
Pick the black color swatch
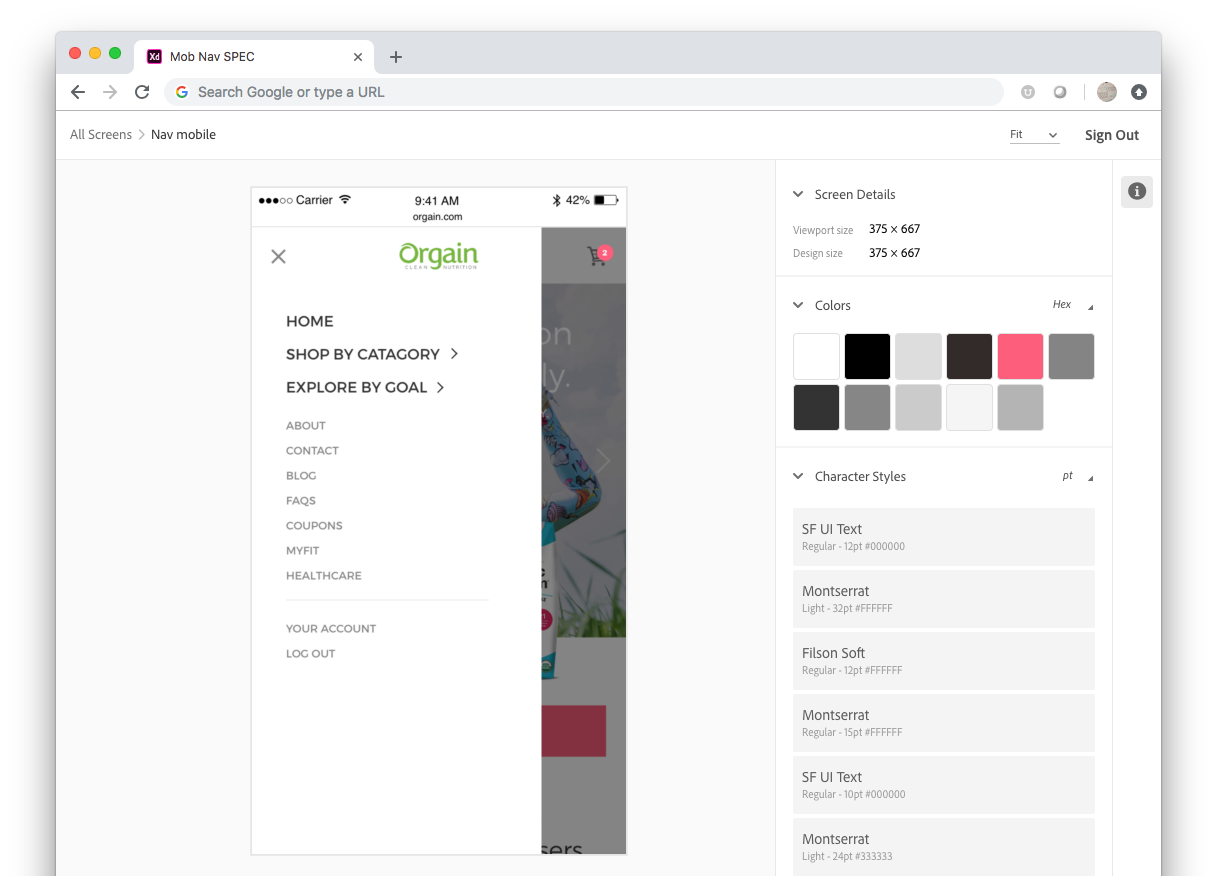click(868, 356)
